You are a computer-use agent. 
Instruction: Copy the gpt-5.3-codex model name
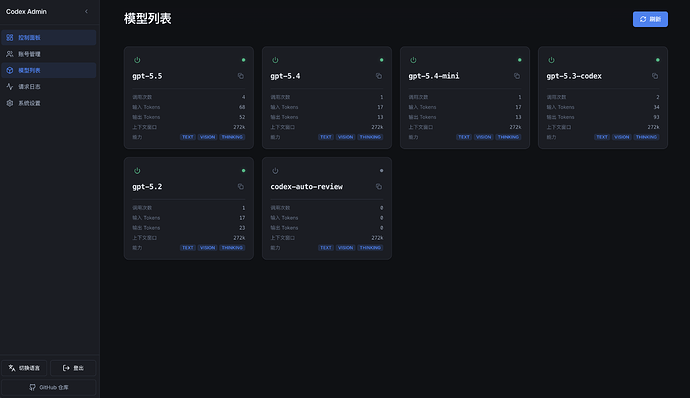coord(655,76)
